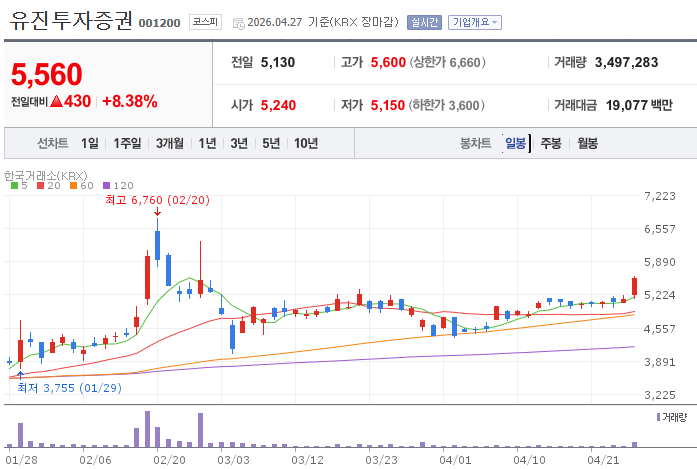Select the 5년 line chart tab
This screenshot has height=469, width=697.
pos(271,143)
